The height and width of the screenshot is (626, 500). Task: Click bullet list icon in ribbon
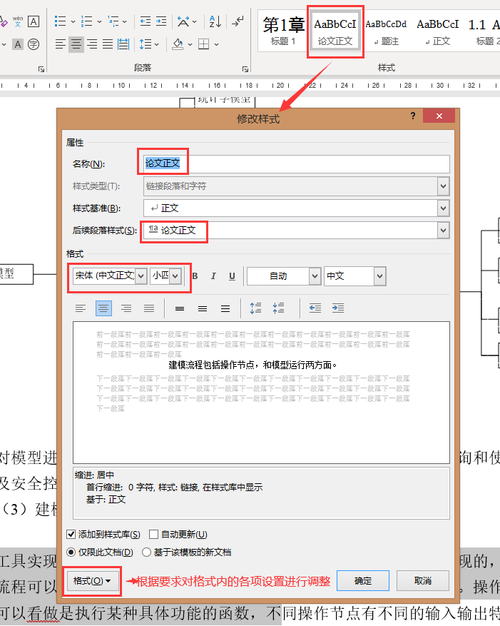(x=60, y=21)
